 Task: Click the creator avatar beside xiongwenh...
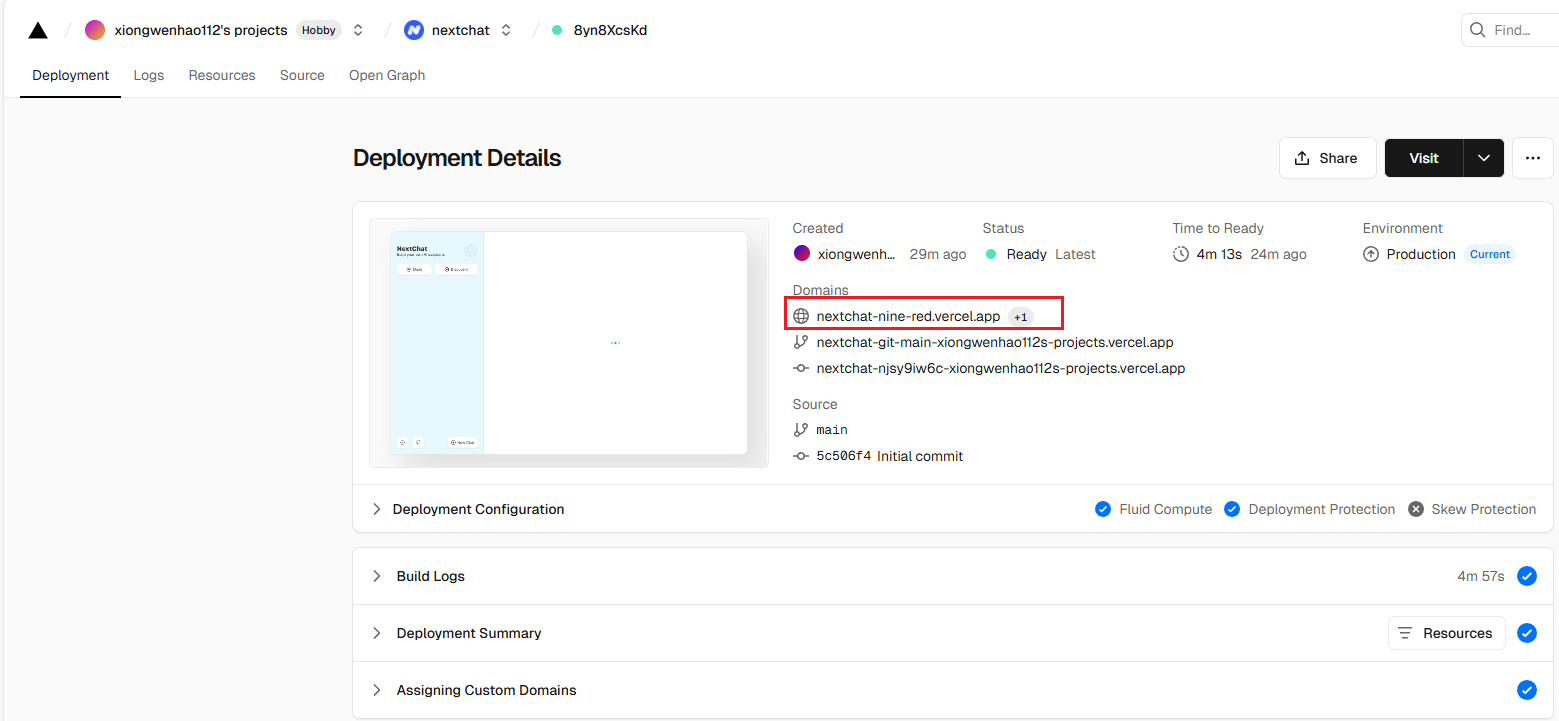coord(801,254)
